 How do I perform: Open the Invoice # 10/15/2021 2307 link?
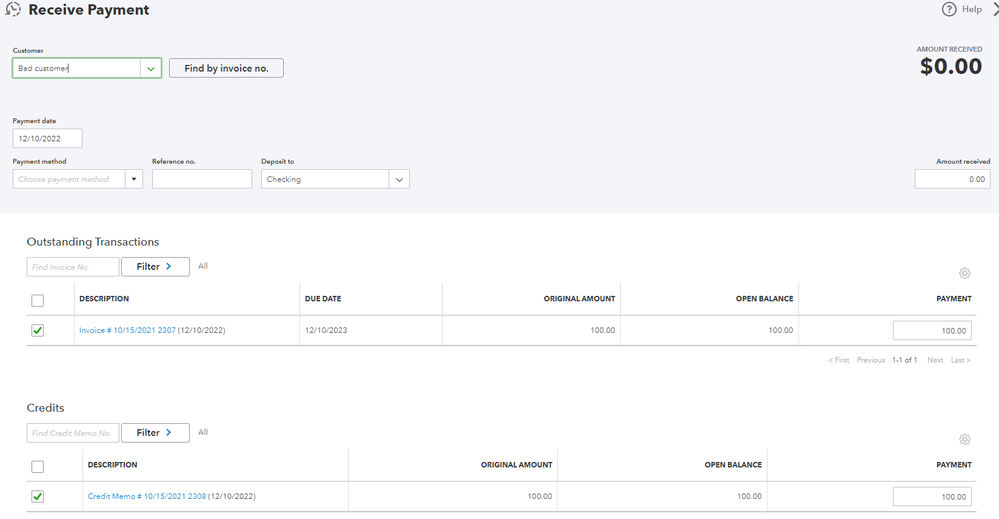click(x=127, y=330)
